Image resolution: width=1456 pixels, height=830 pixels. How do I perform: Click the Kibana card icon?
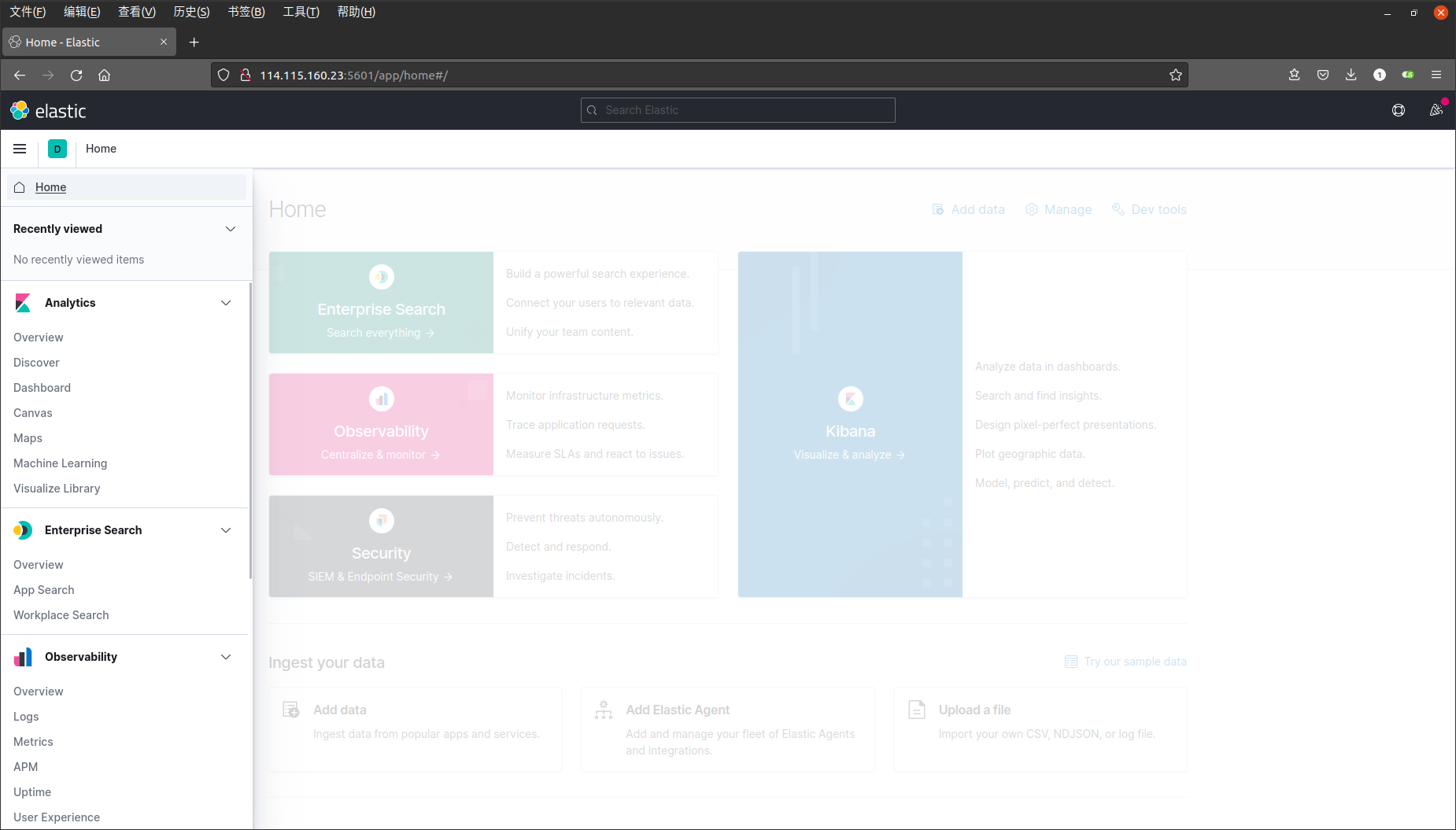tap(851, 399)
